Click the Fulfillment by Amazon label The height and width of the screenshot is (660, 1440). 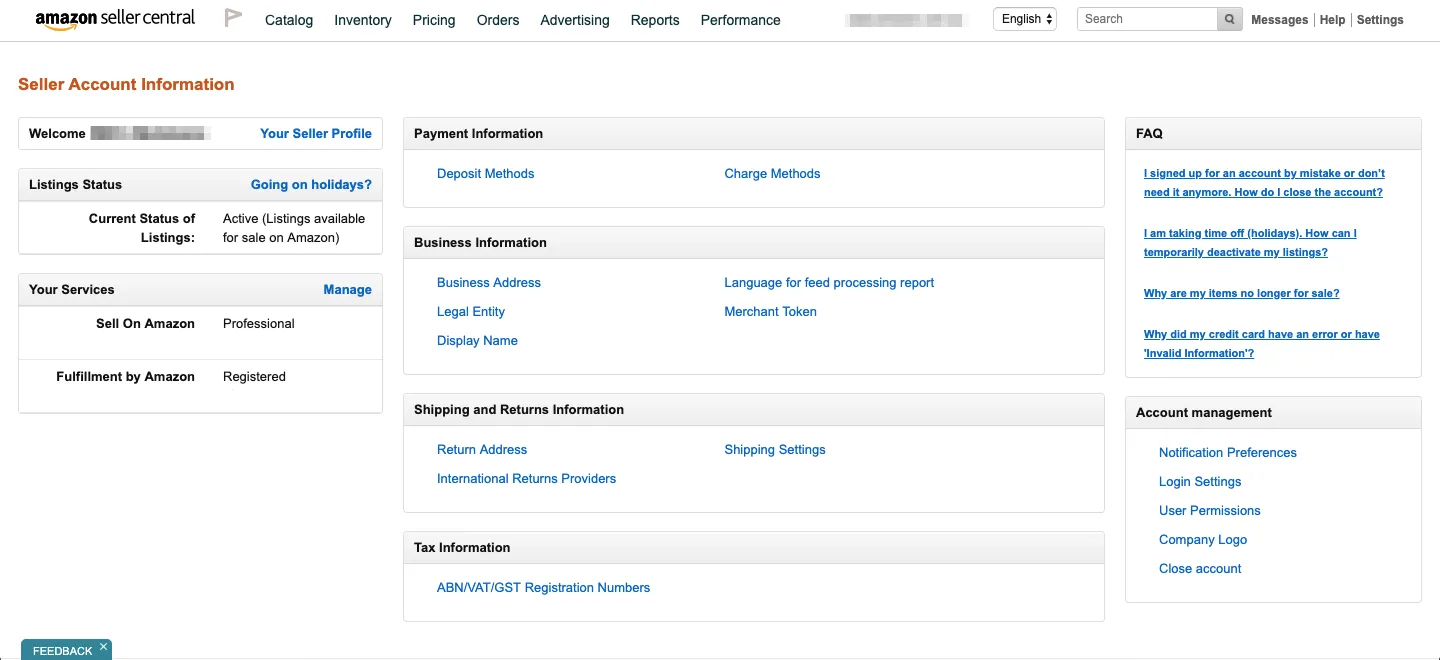(x=125, y=376)
